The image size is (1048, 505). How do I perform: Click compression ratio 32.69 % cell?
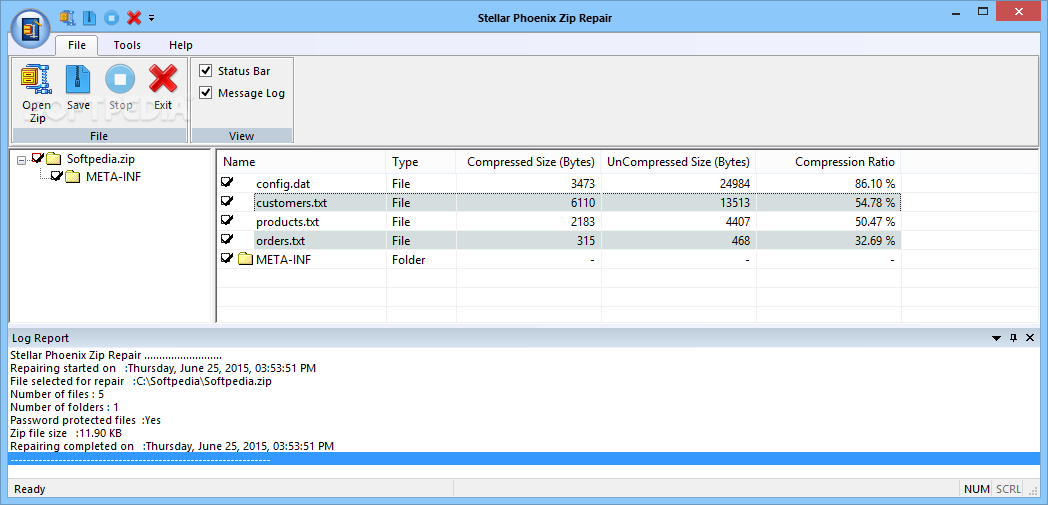point(829,240)
